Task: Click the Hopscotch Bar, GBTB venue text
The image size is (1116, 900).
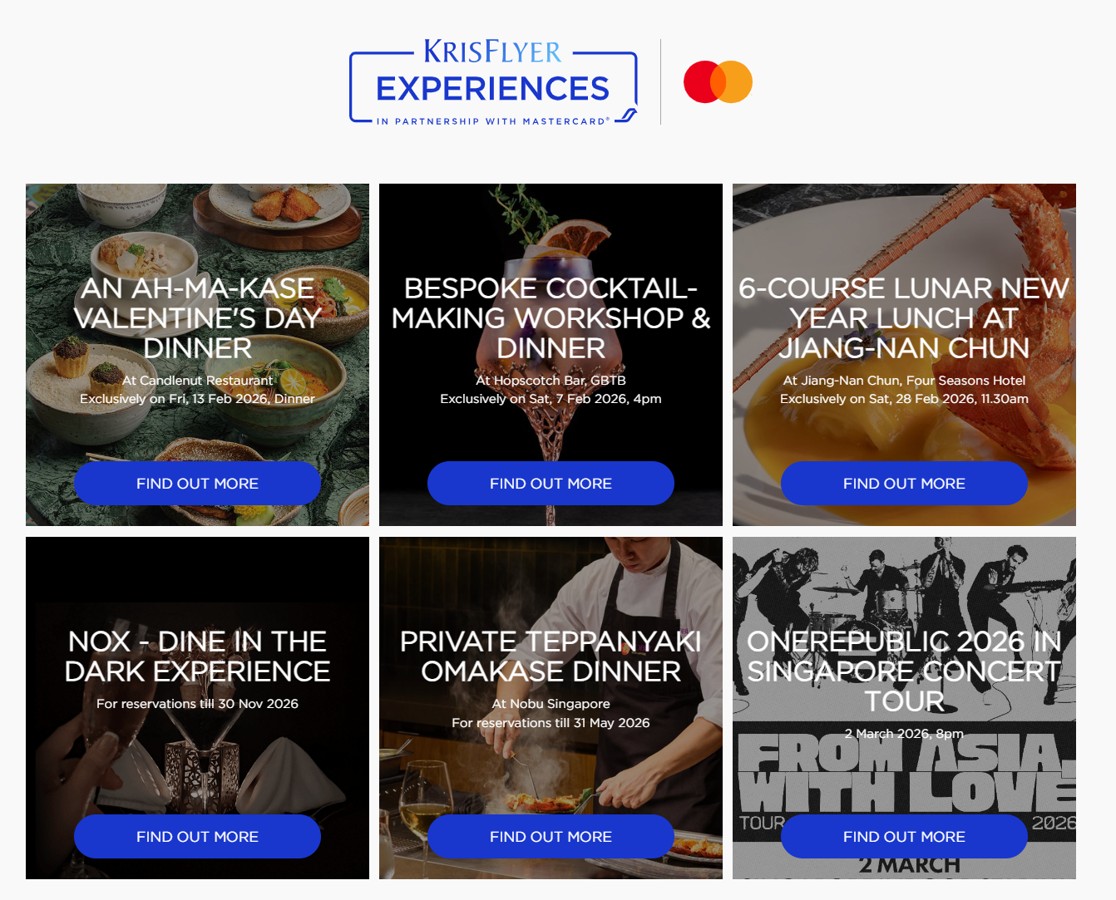Action: [x=550, y=380]
